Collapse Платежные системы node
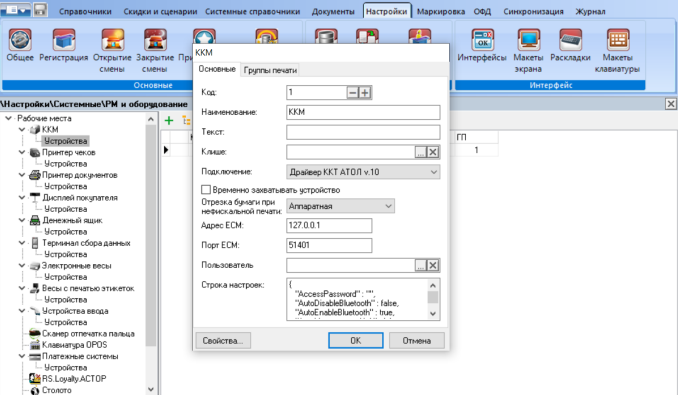 point(22,356)
